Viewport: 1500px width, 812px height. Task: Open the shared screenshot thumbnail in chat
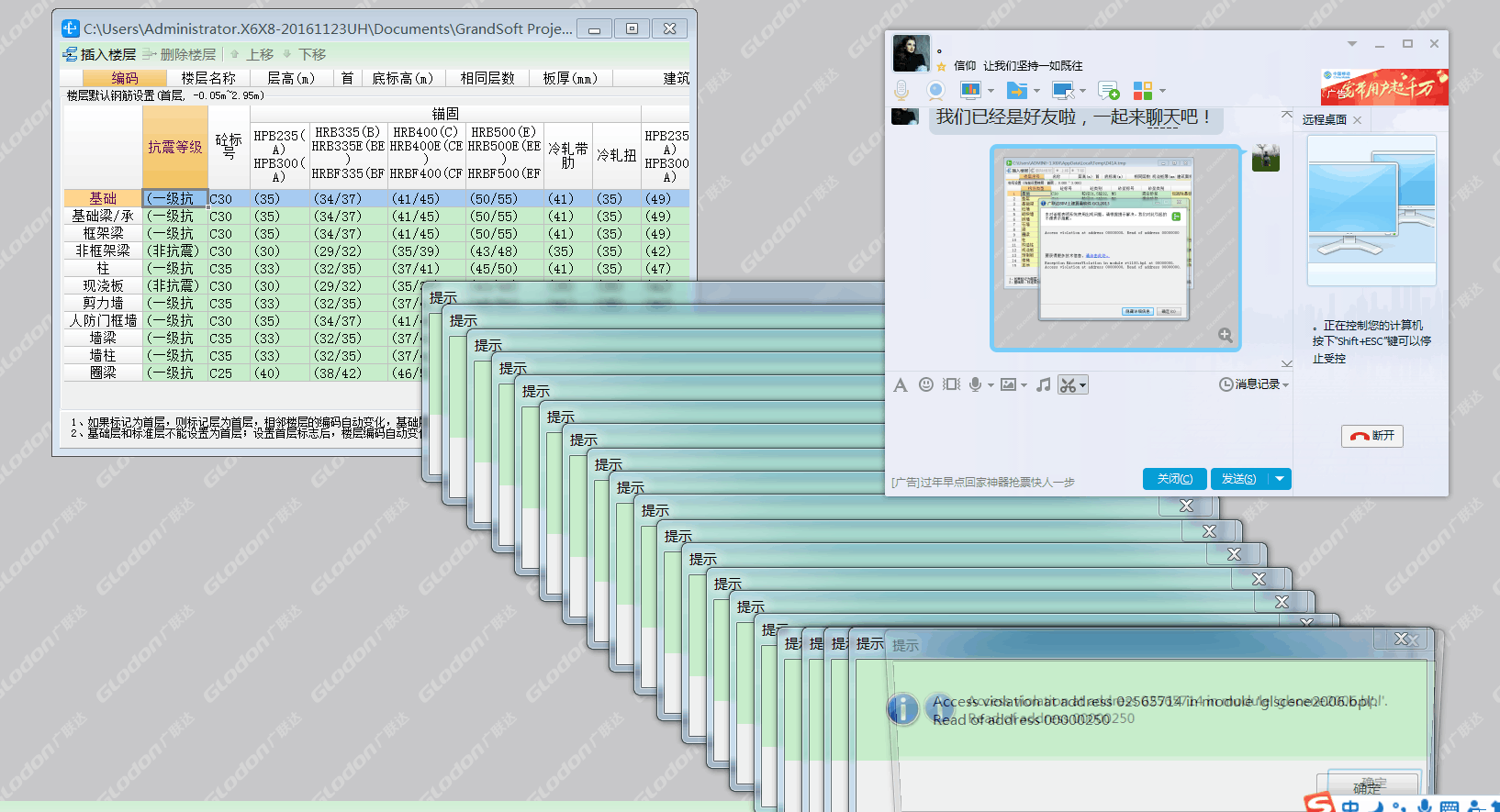point(1115,248)
